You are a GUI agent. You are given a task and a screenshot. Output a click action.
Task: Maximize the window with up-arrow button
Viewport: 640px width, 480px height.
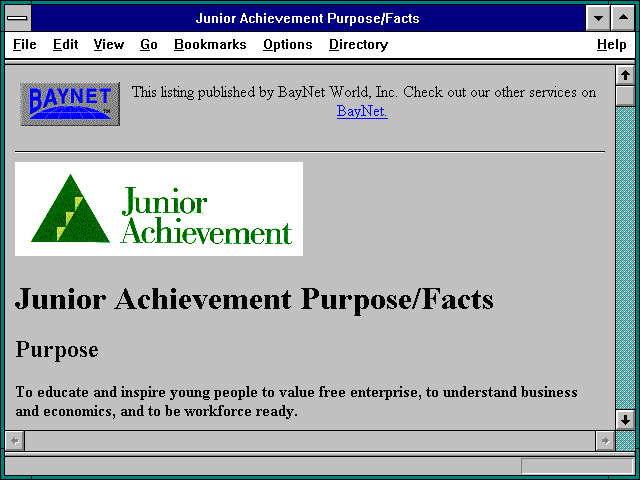[623, 18]
